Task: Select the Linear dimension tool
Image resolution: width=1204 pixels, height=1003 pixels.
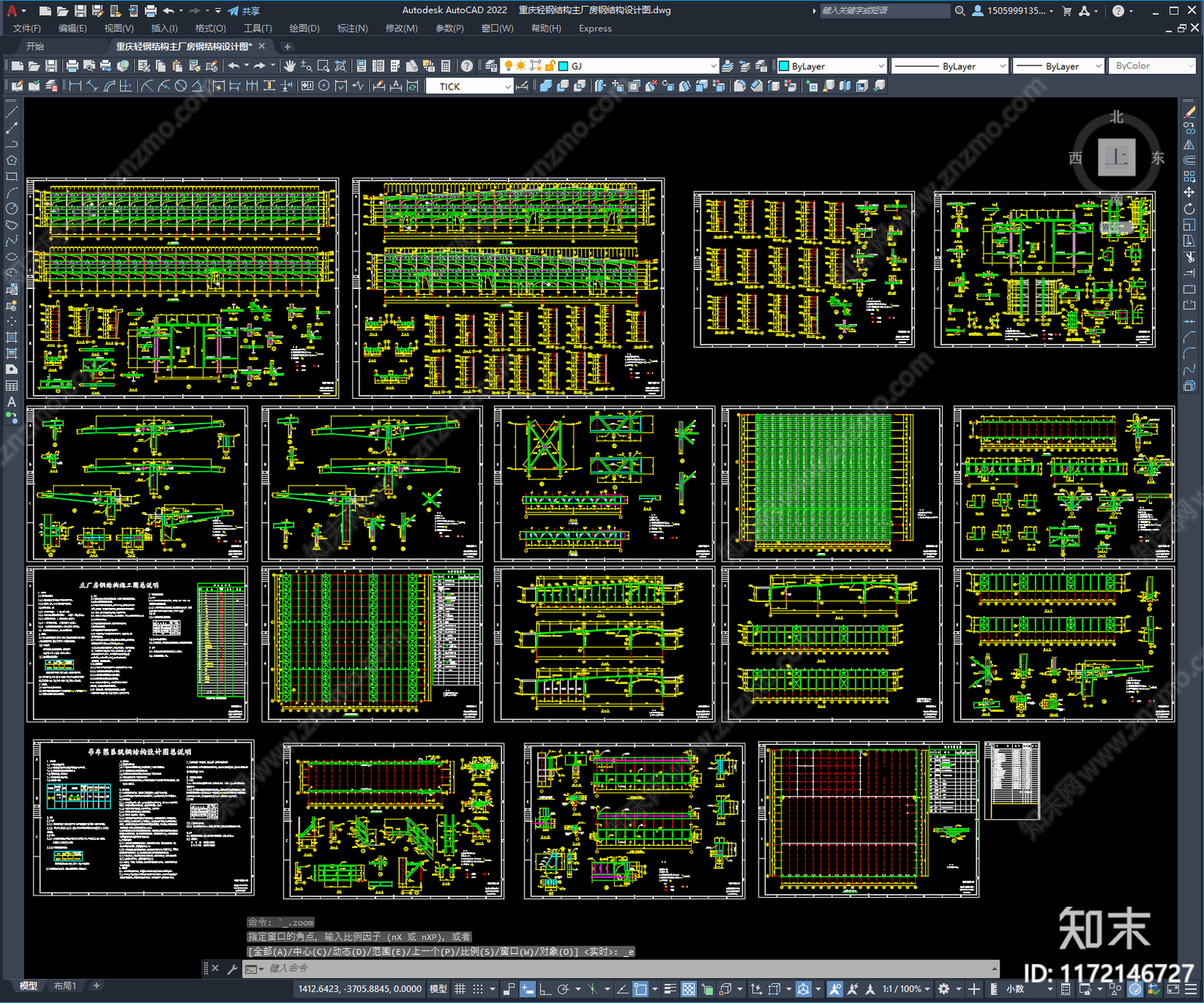Action: (x=75, y=86)
